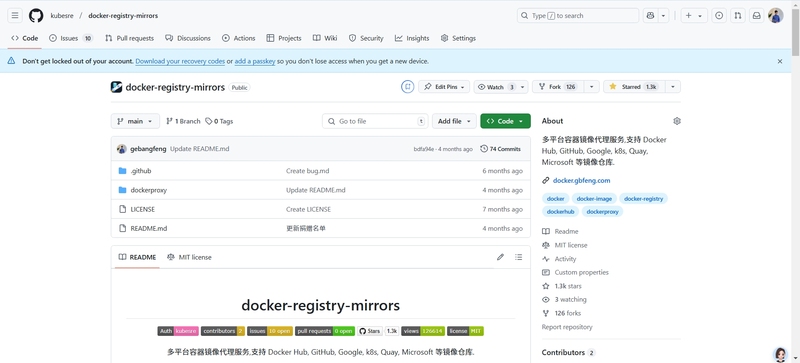Screen dimensions: 800x363
Task: View the 126 forks link
Action: 567,313
